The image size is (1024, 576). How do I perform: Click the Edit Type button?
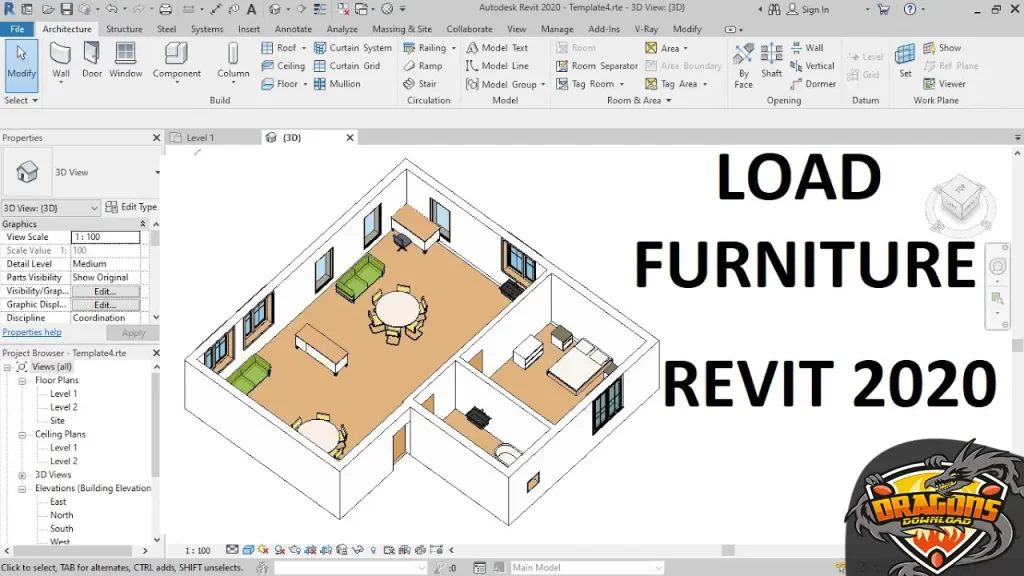tap(131, 207)
